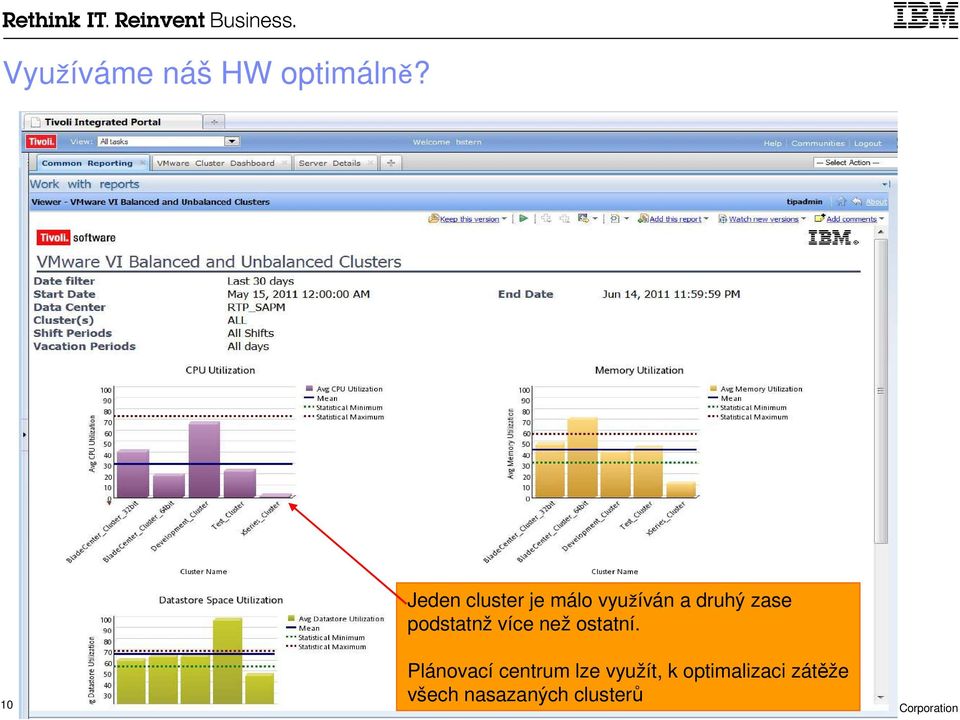Click the view format toolbar icon
The image size is (960, 720).
615,219
